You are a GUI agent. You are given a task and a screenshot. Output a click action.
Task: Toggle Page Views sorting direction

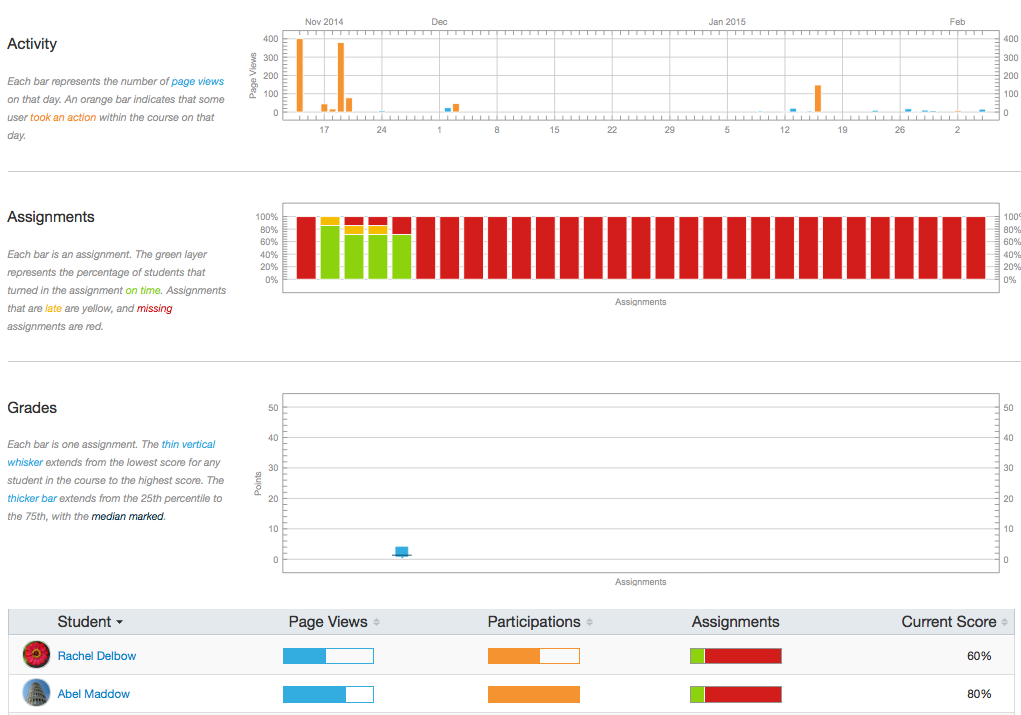(376, 621)
